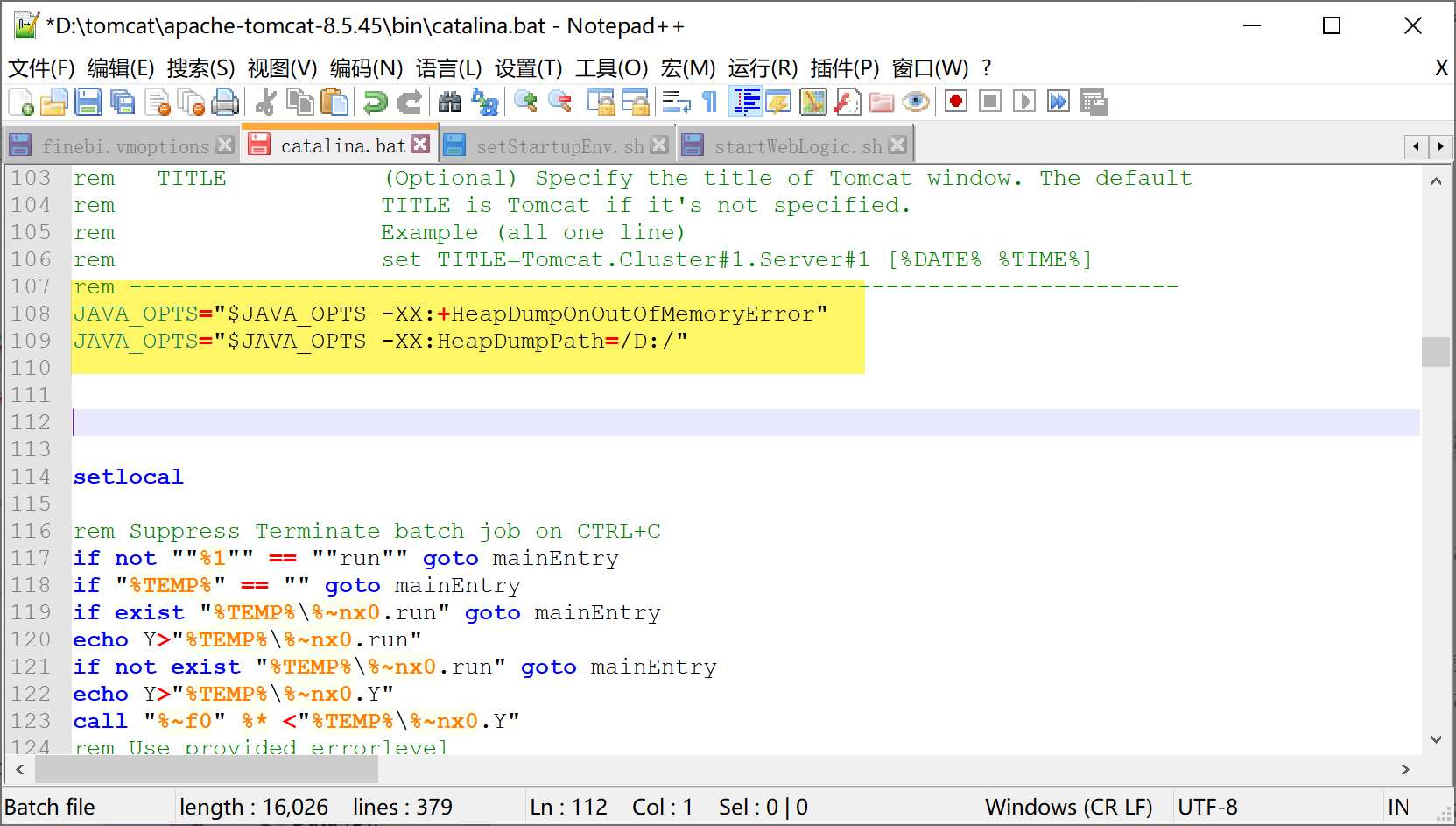Viewport: 1456px width, 826px height.
Task: Open the Replace dialog icon
Action: coord(484,102)
